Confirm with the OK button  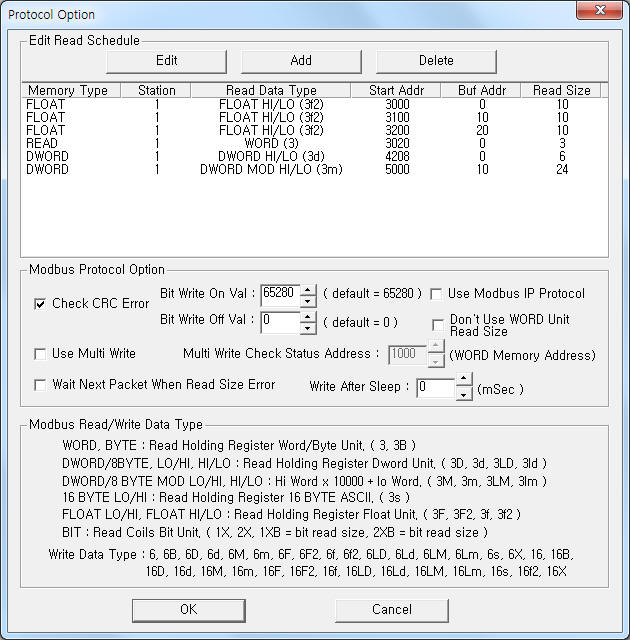(x=189, y=610)
